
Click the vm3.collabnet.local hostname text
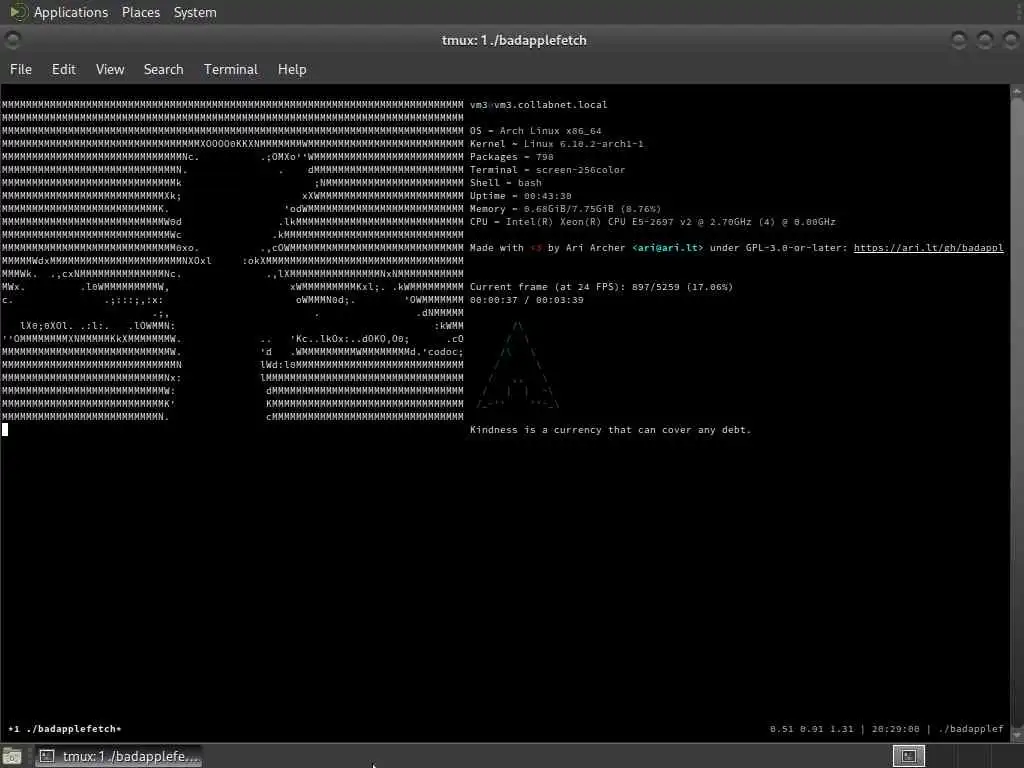point(551,104)
